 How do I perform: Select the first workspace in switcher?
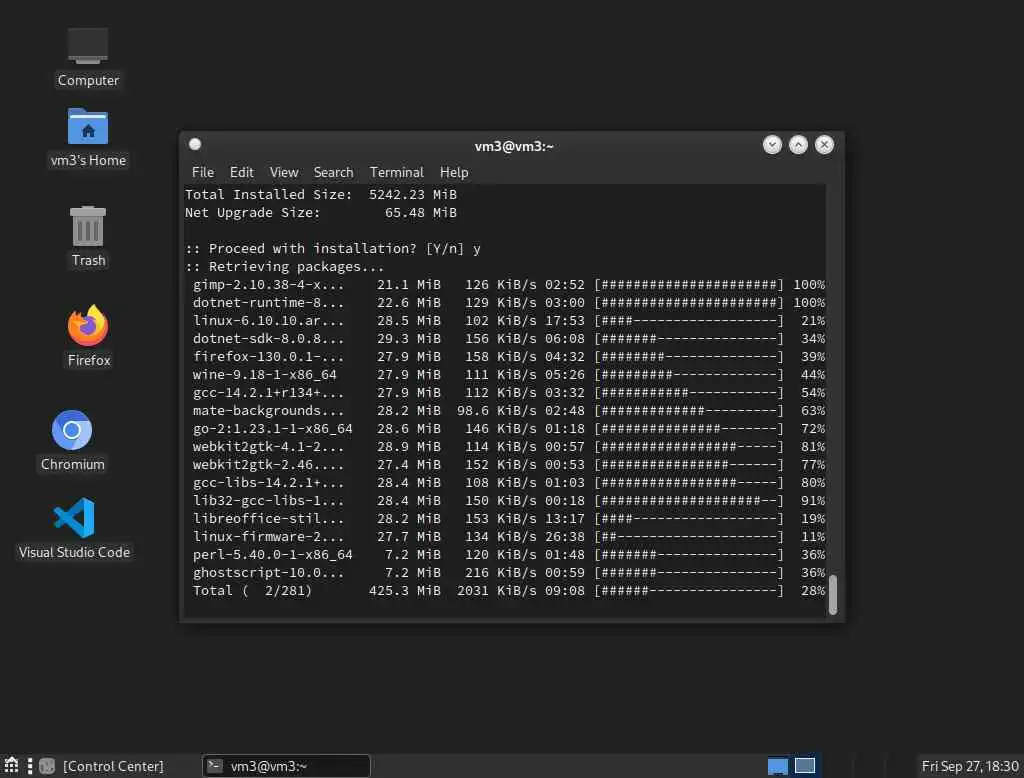pos(777,766)
